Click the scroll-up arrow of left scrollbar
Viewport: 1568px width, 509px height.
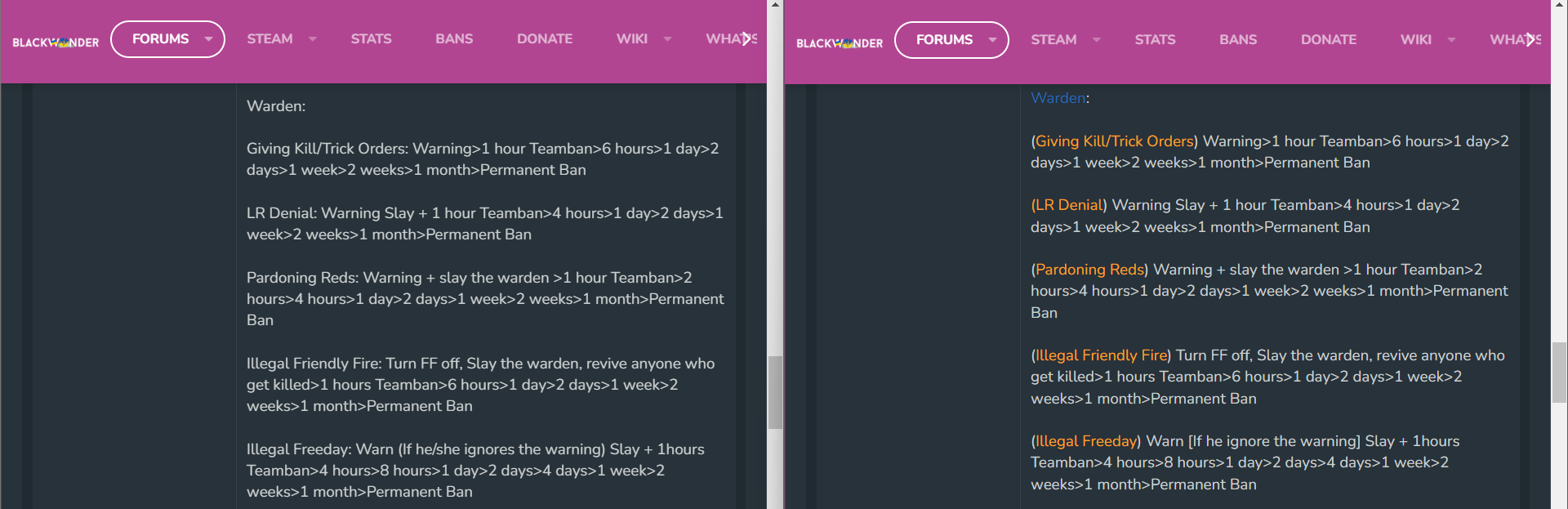pos(775,5)
